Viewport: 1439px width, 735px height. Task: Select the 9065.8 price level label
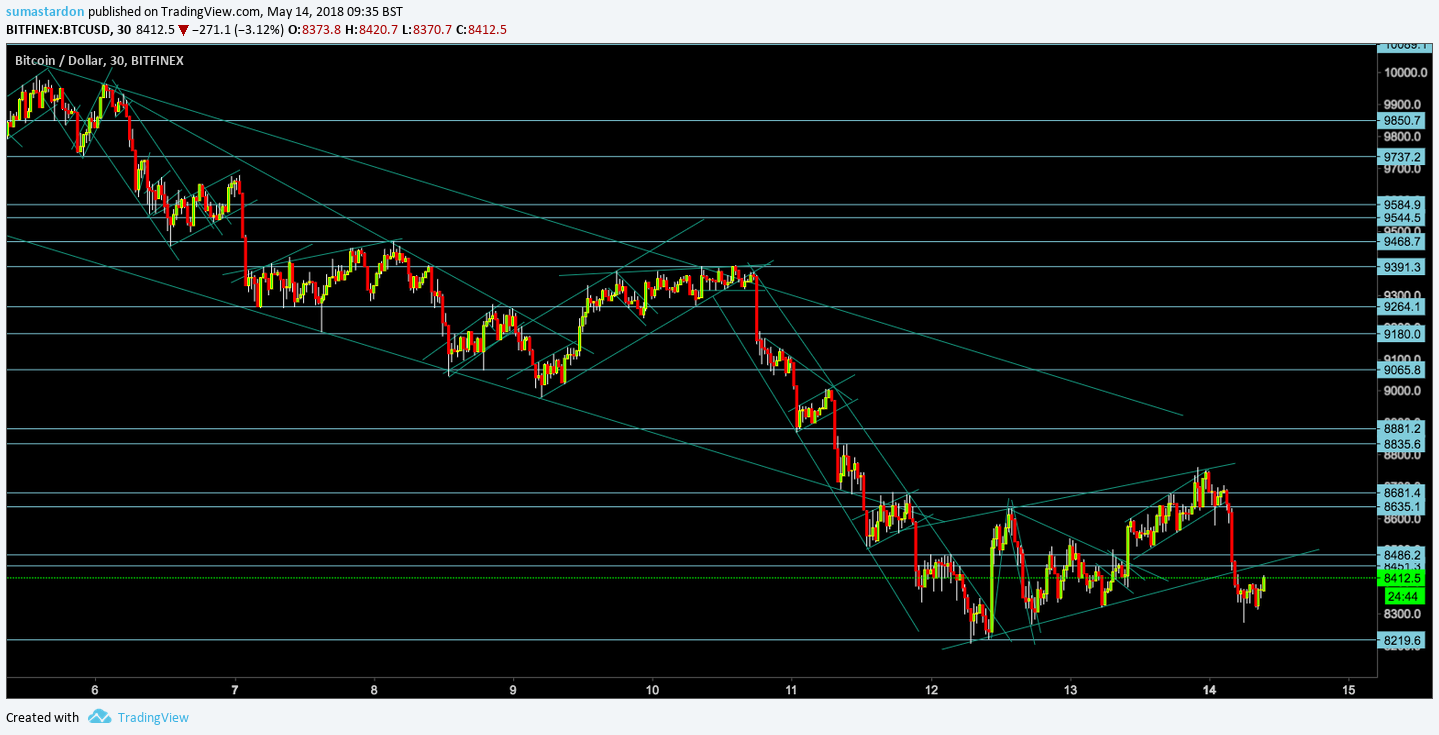click(x=1400, y=370)
